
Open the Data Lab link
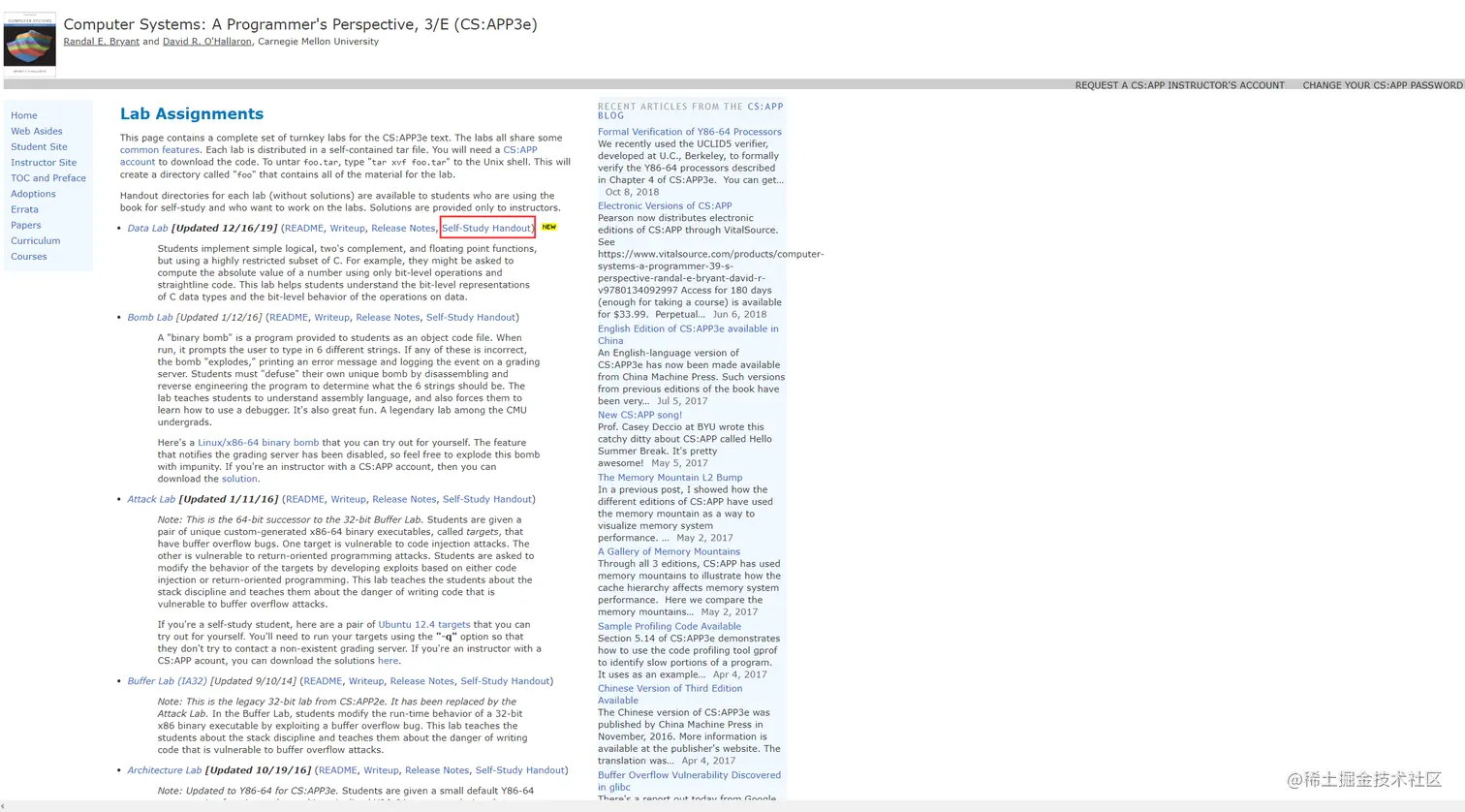[147, 228]
